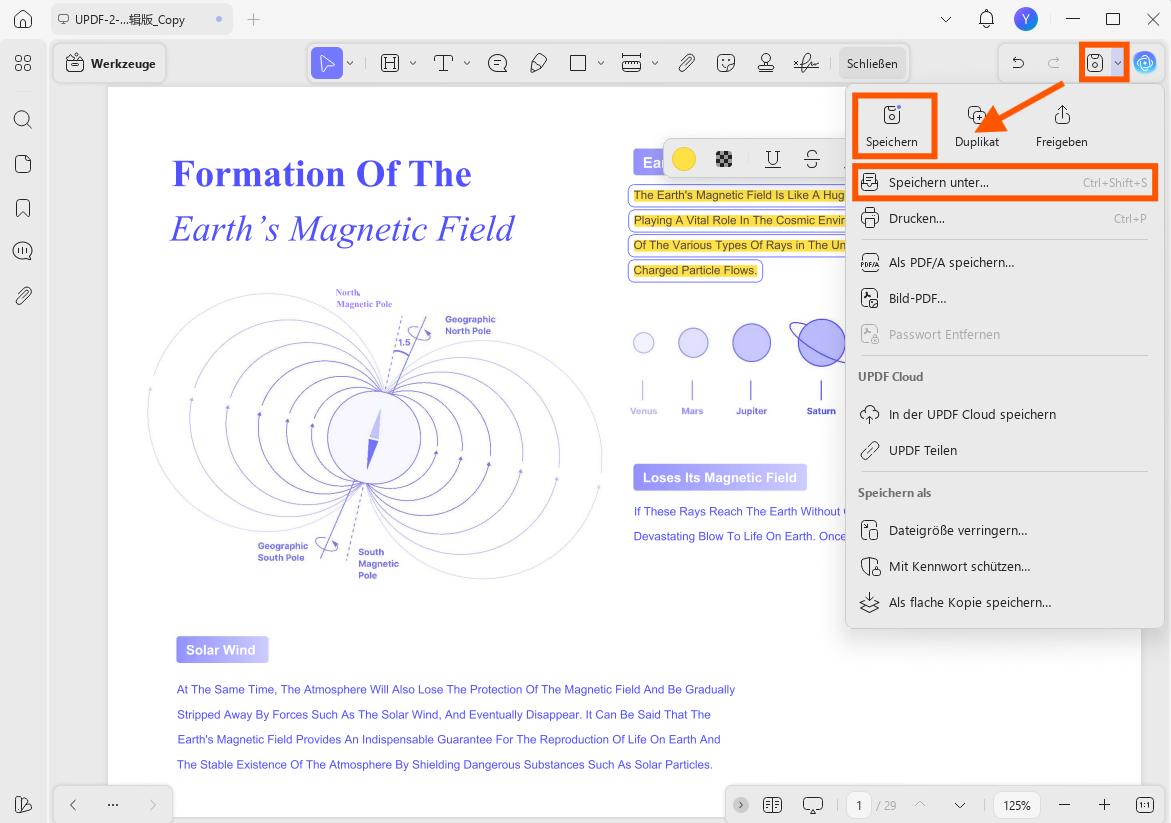Select the text box T tool
This screenshot has width=1171, height=823.
(444, 63)
